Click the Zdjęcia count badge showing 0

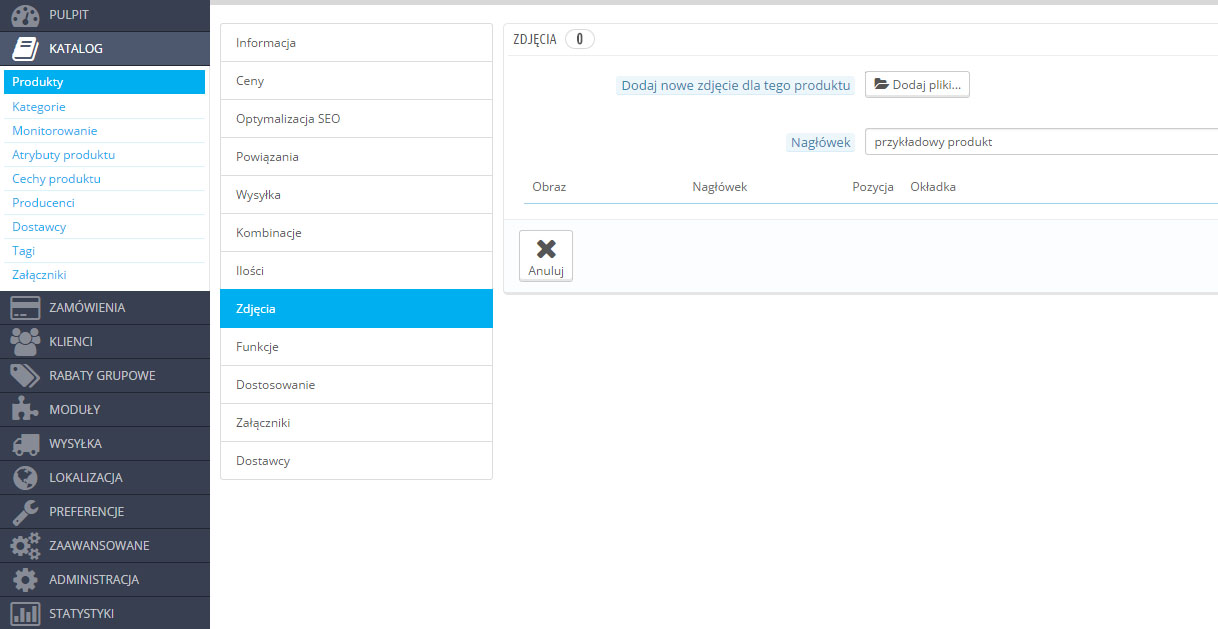pyautogui.click(x=580, y=40)
